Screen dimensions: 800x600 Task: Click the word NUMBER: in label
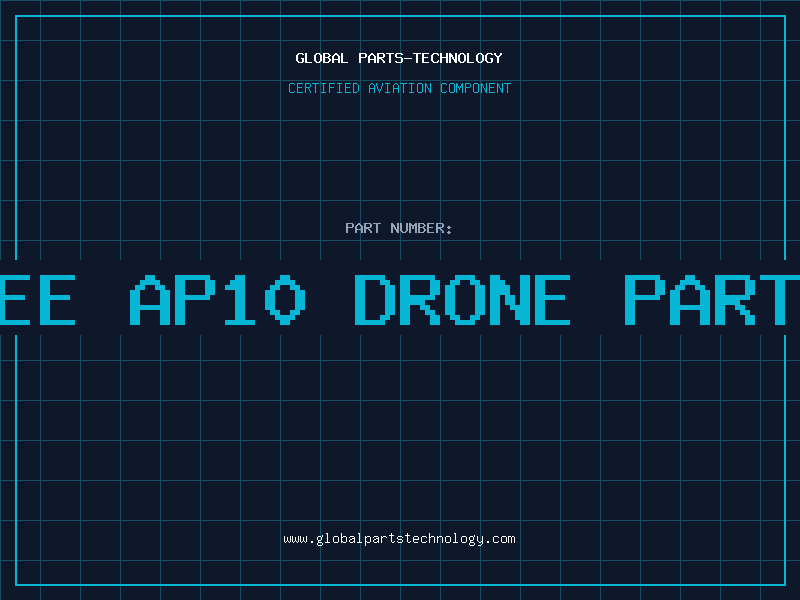[421, 228]
